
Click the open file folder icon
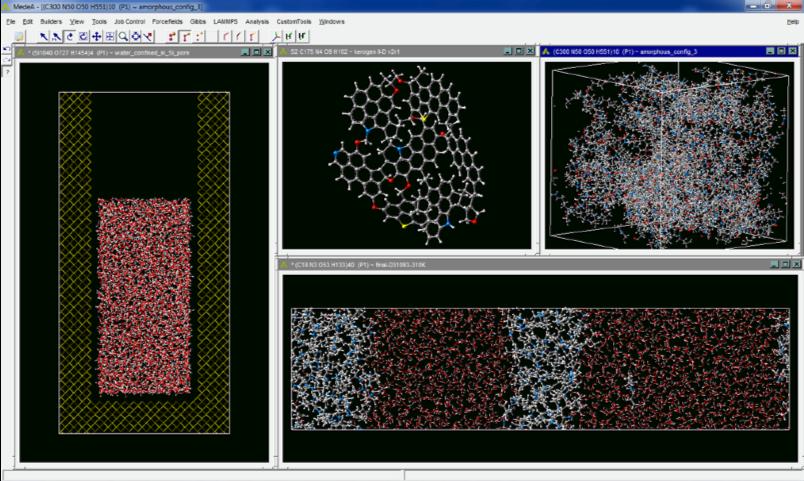pos(19,36)
